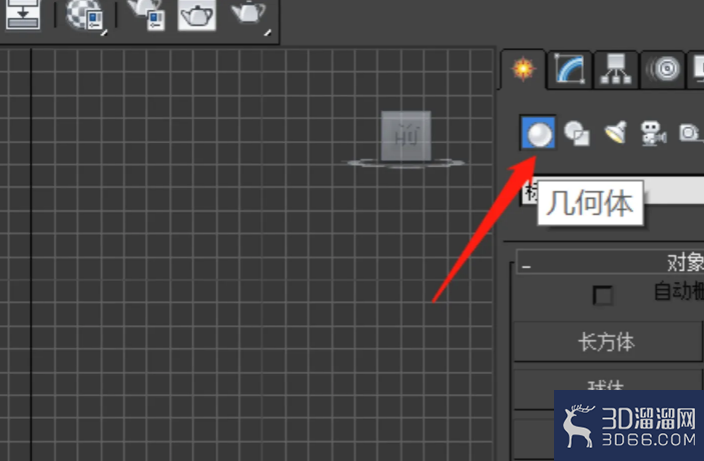Select the Lights spotlight category icon
Image resolution: width=704 pixels, height=461 pixels.
click(x=616, y=133)
